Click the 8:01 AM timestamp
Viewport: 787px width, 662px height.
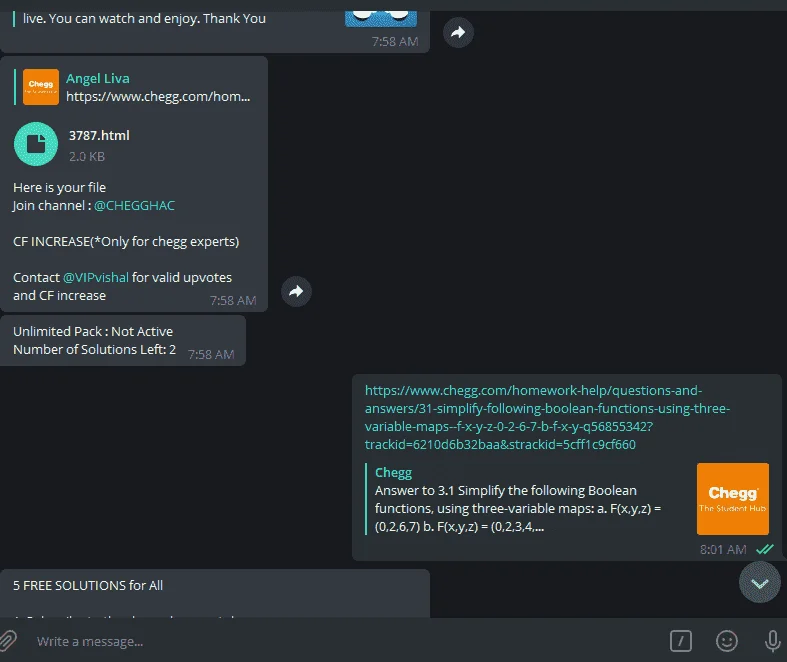tap(723, 550)
